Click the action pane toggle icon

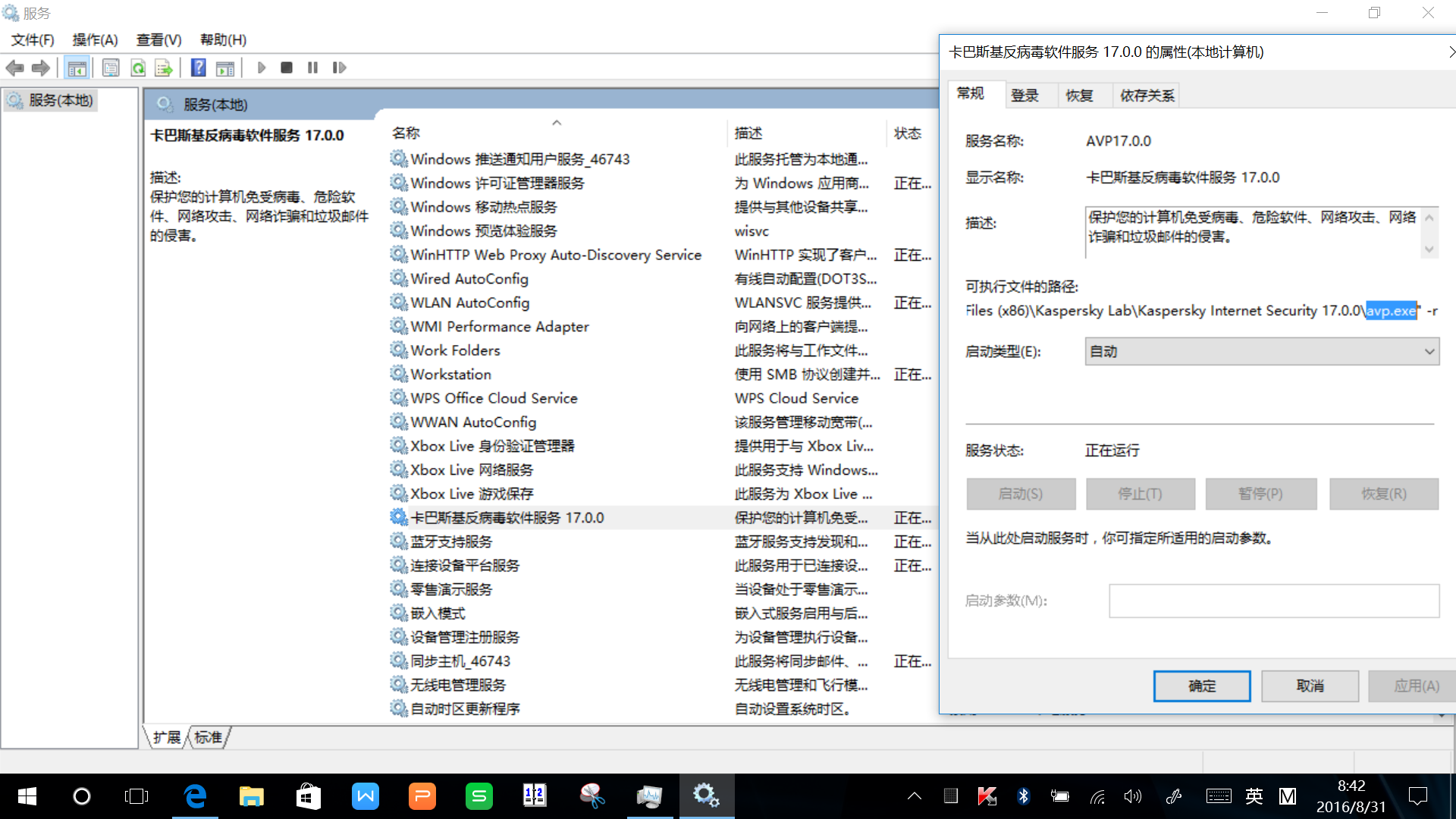point(225,68)
